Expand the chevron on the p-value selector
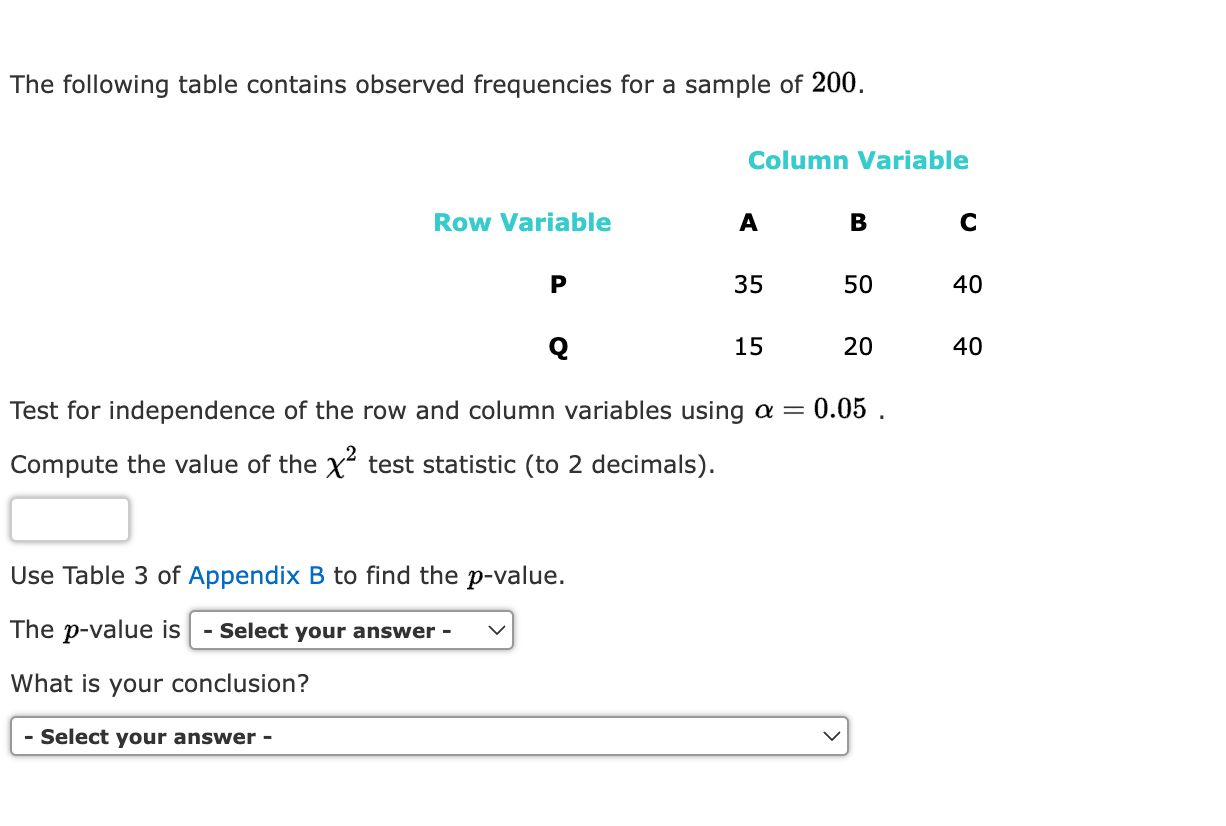The width and height of the screenshot is (1226, 826). click(x=496, y=630)
